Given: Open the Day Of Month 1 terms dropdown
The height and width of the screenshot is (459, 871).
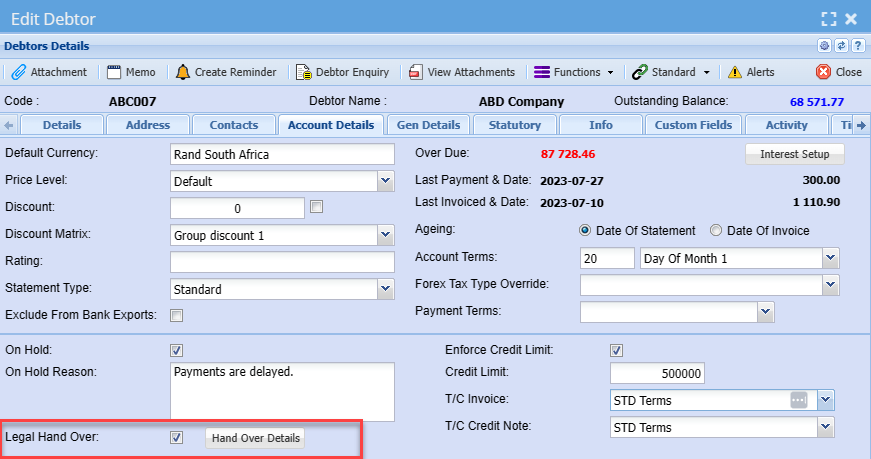Looking at the screenshot, I should pos(830,258).
